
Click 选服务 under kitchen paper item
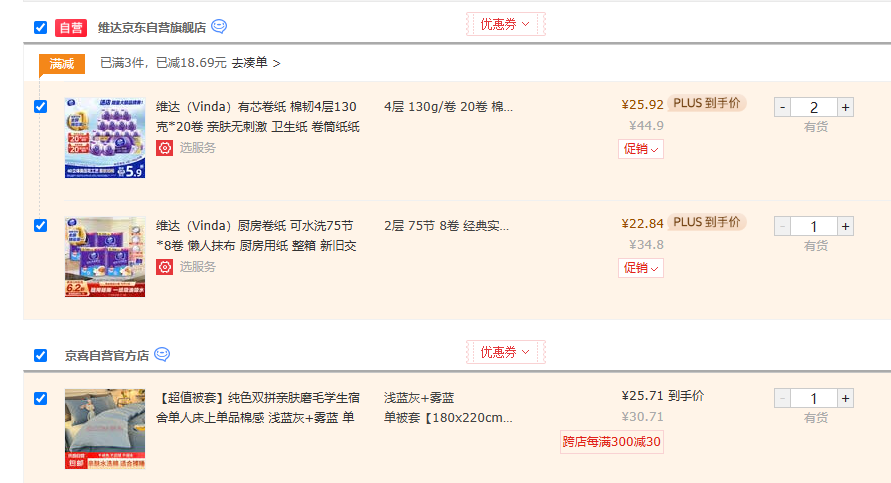pyautogui.click(x=198, y=267)
